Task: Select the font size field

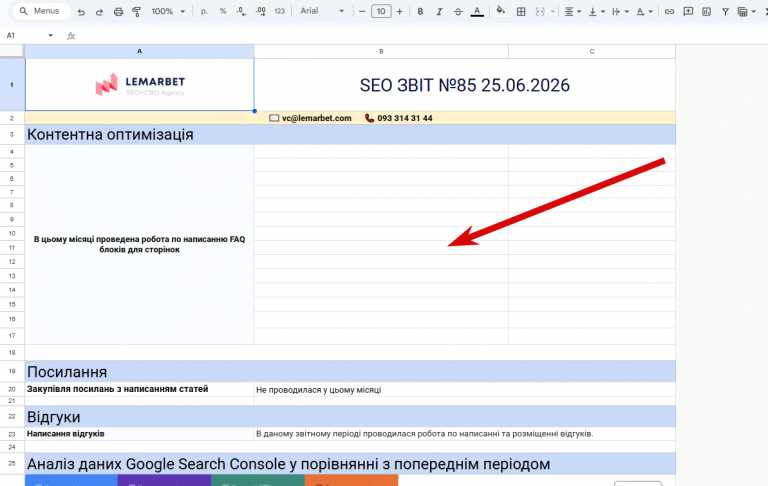Action: pyautogui.click(x=381, y=11)
